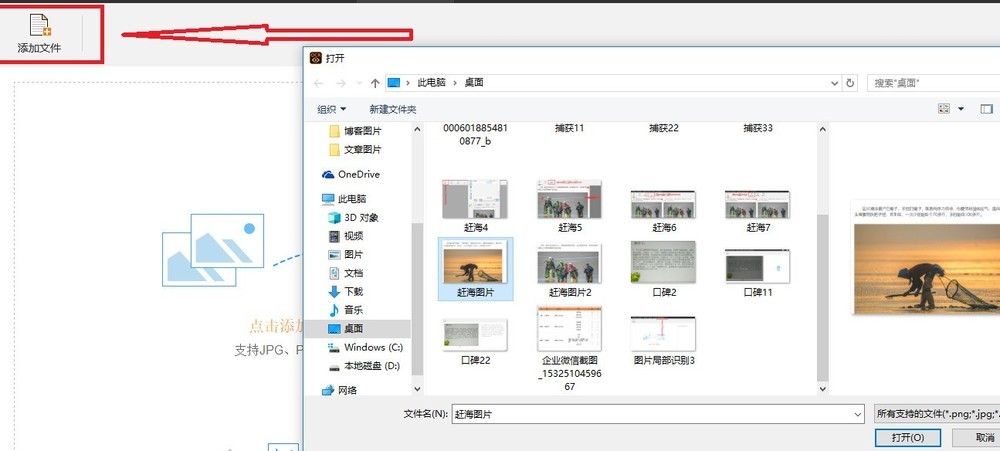
Task: Select file 捕获22
Action: [x=663, y=128]
